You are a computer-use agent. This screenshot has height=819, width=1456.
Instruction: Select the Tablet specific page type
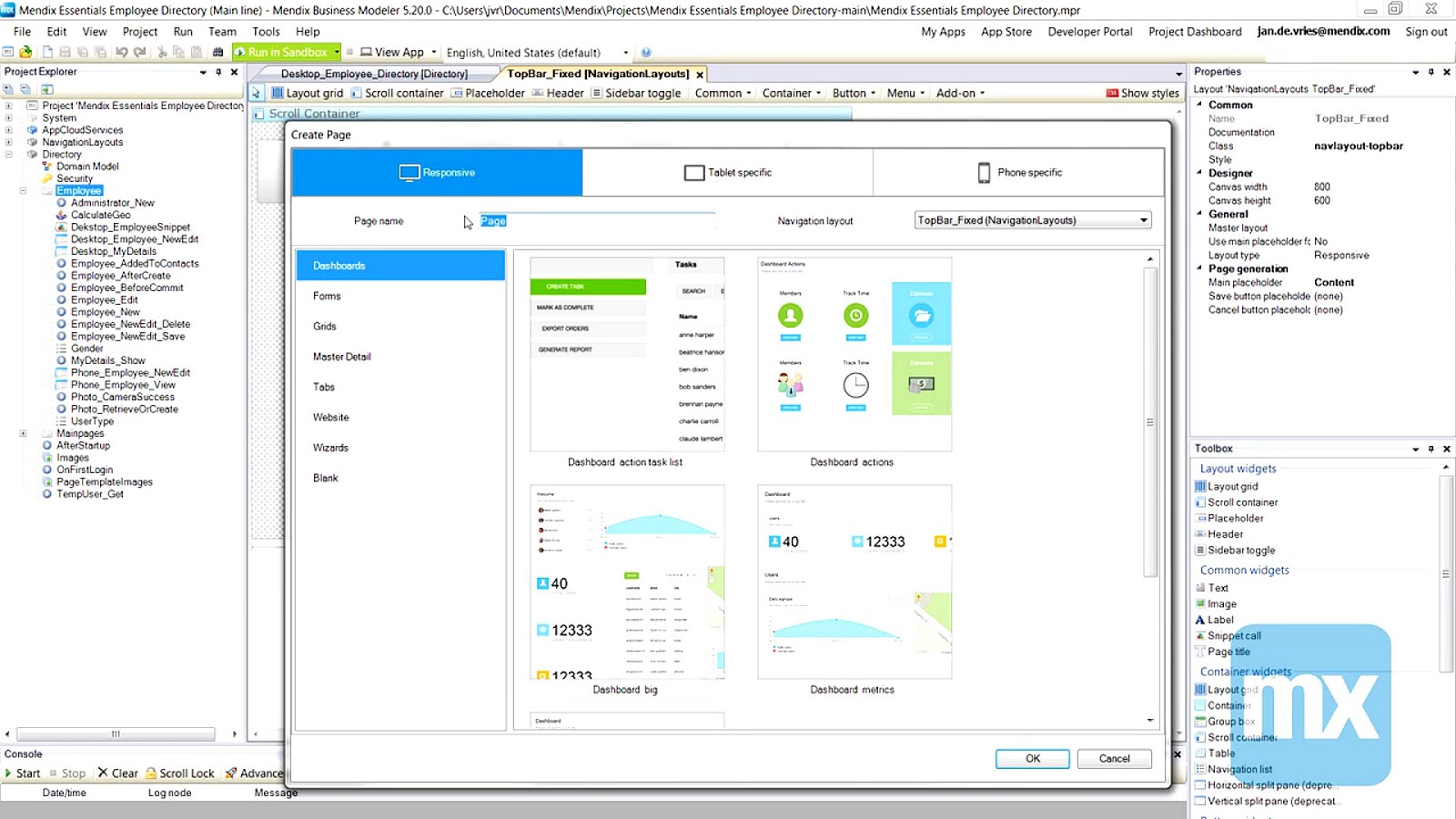tap(728, 172)
